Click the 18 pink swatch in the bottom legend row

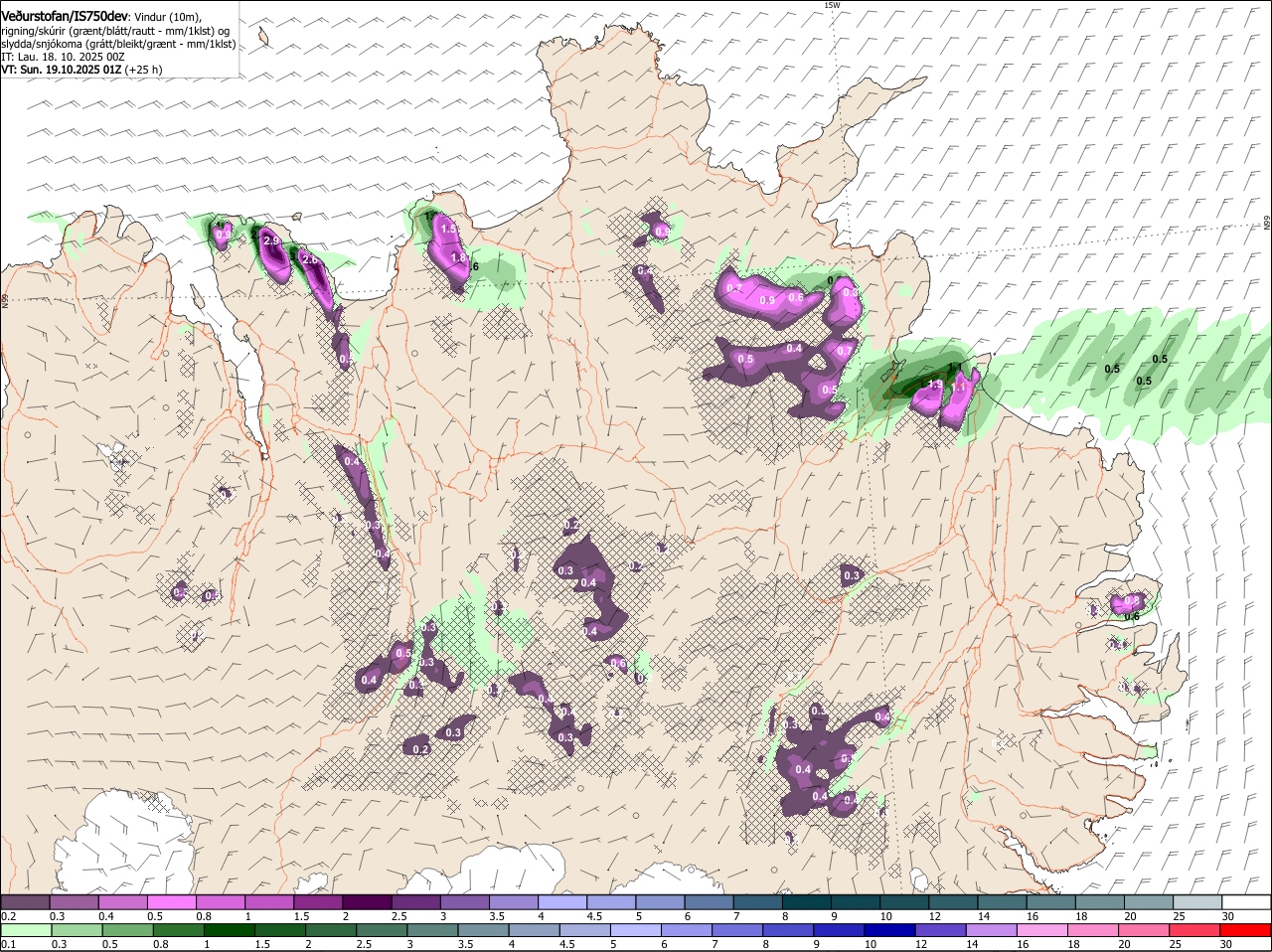(x=1093, y=930)
